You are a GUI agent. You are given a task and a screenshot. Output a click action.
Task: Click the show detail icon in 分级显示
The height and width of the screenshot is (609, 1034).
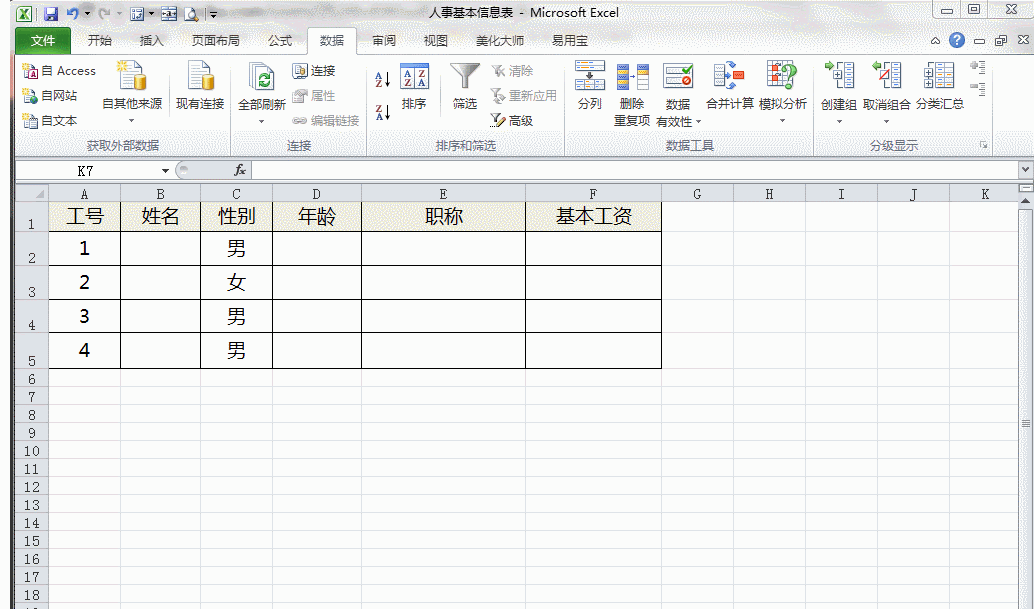(x=978, y=67)
